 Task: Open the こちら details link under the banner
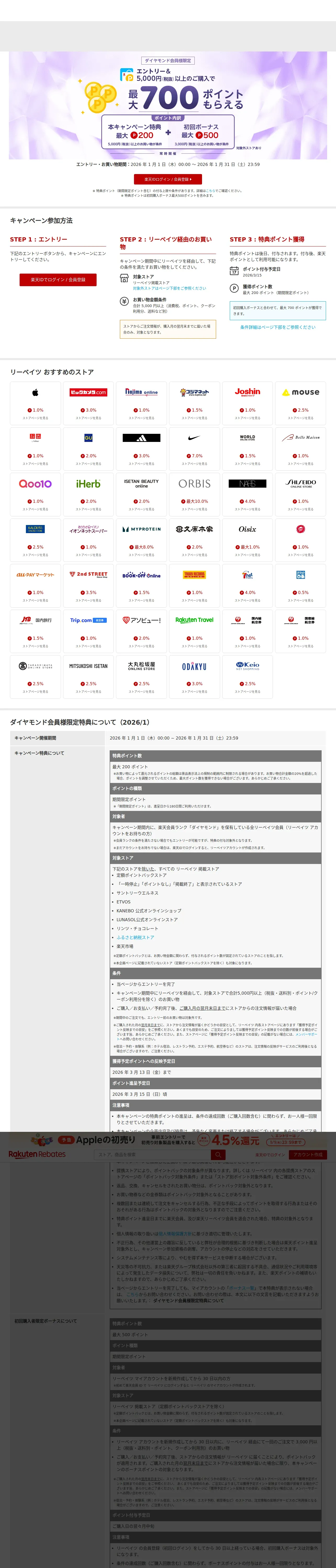[x=210, y=191]
